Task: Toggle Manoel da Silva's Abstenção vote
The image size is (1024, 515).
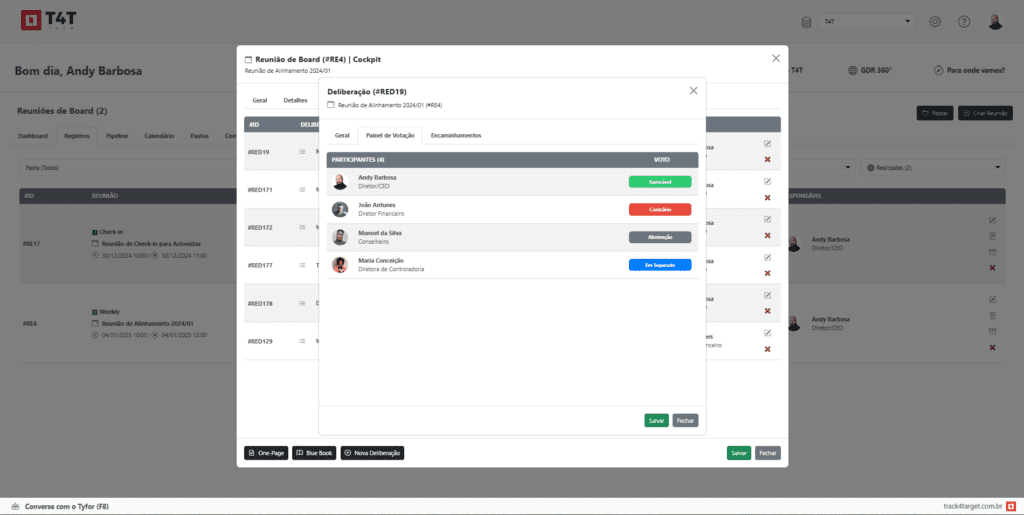Action: 660,237
